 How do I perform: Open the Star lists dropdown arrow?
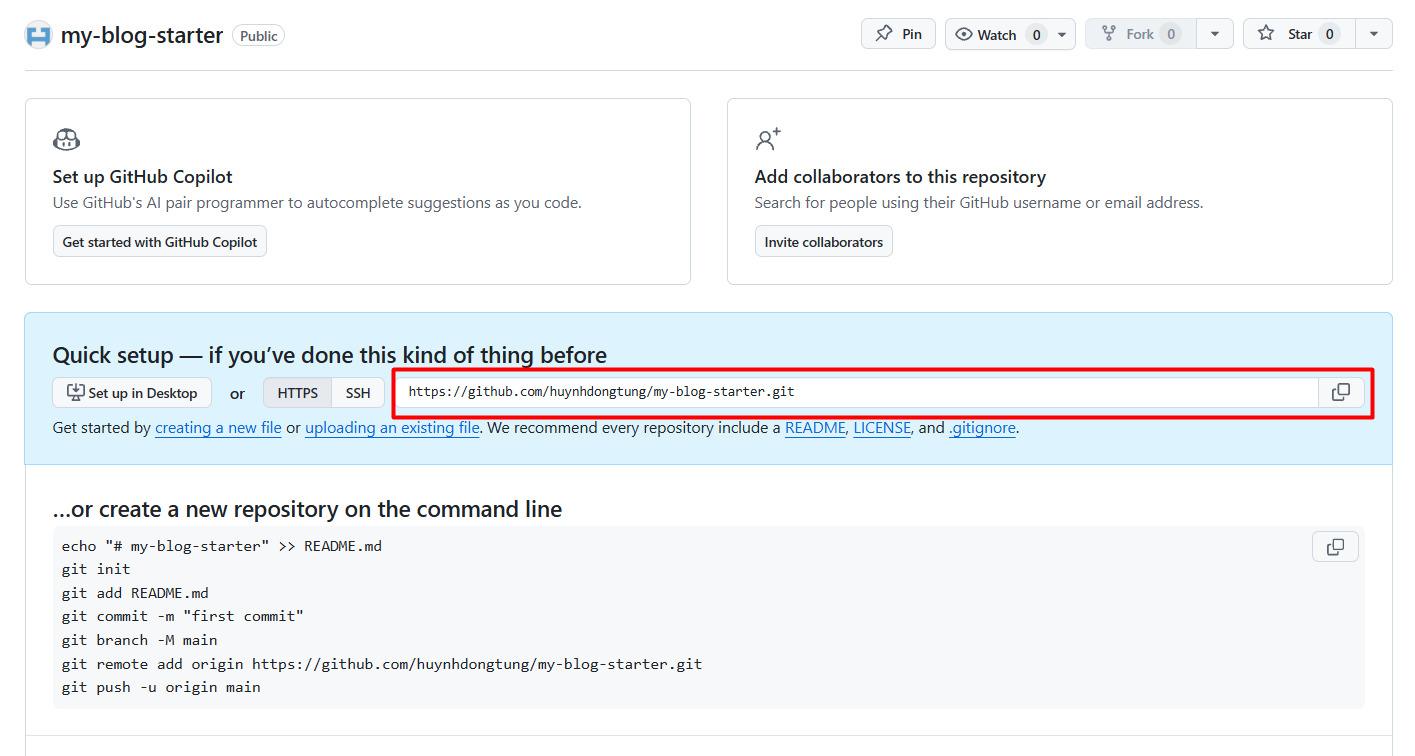pos(1374,33)
